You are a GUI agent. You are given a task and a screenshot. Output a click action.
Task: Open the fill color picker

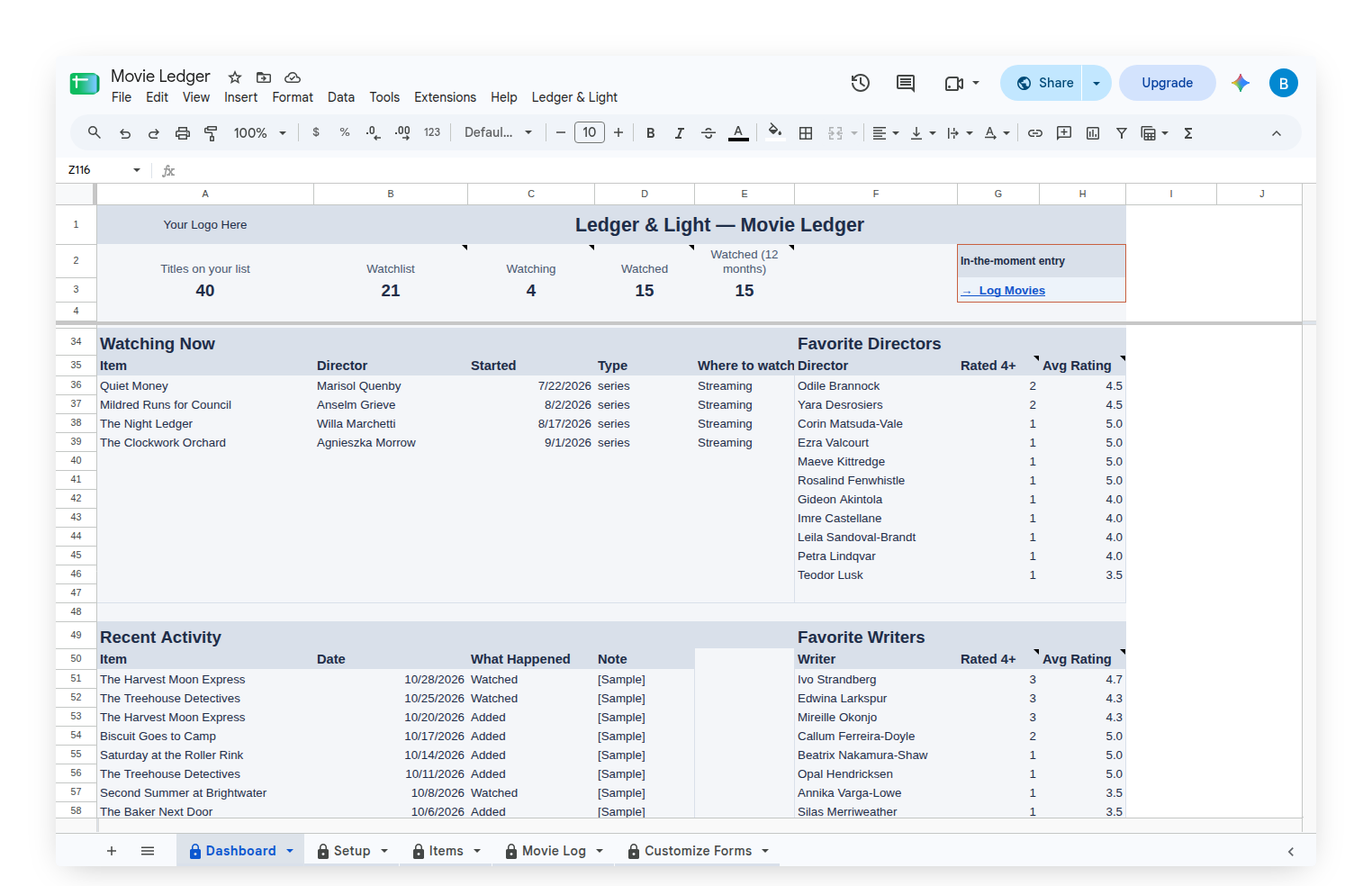(774, 133)
